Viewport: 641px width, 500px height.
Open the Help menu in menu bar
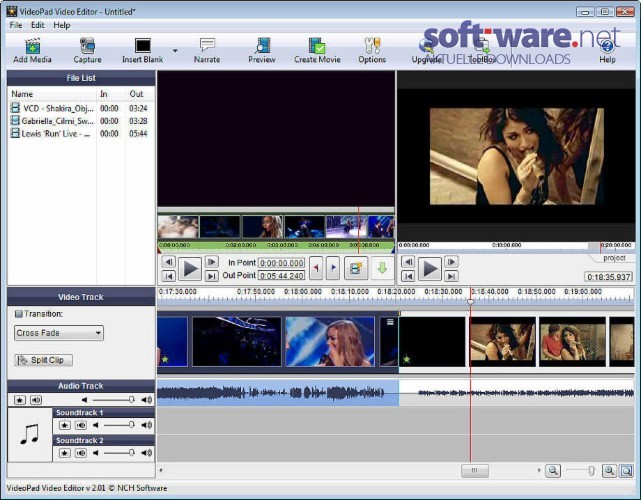[x=62, y=25]
